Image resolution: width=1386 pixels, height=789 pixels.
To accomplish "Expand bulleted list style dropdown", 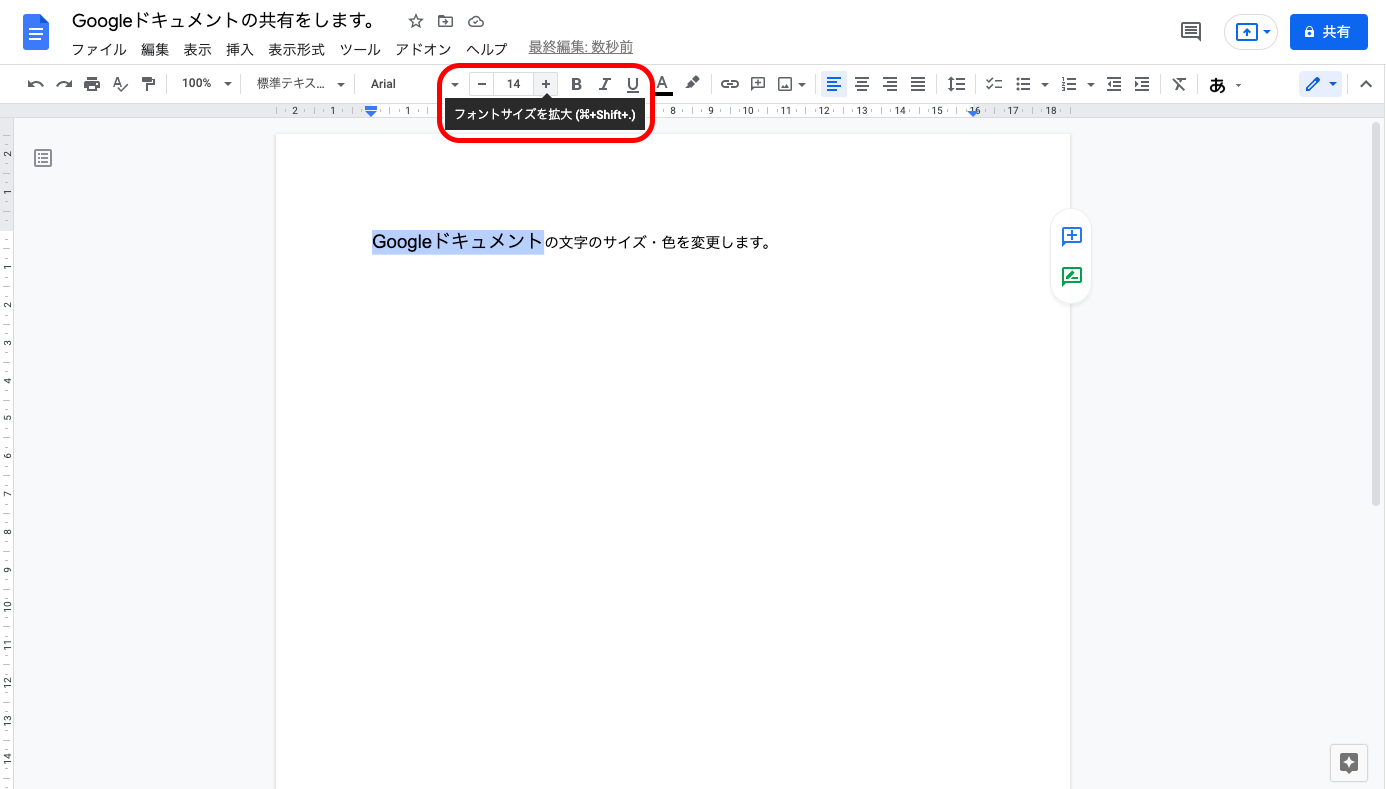I will point(1044,84).
